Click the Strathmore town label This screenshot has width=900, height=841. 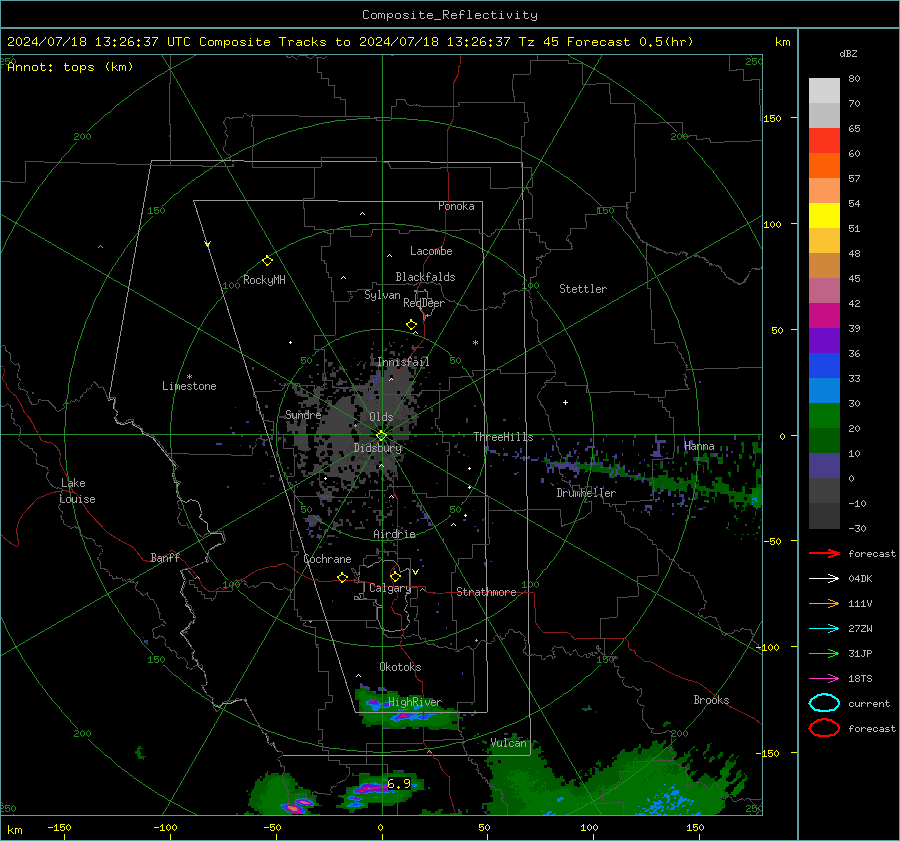pos(486,592)
